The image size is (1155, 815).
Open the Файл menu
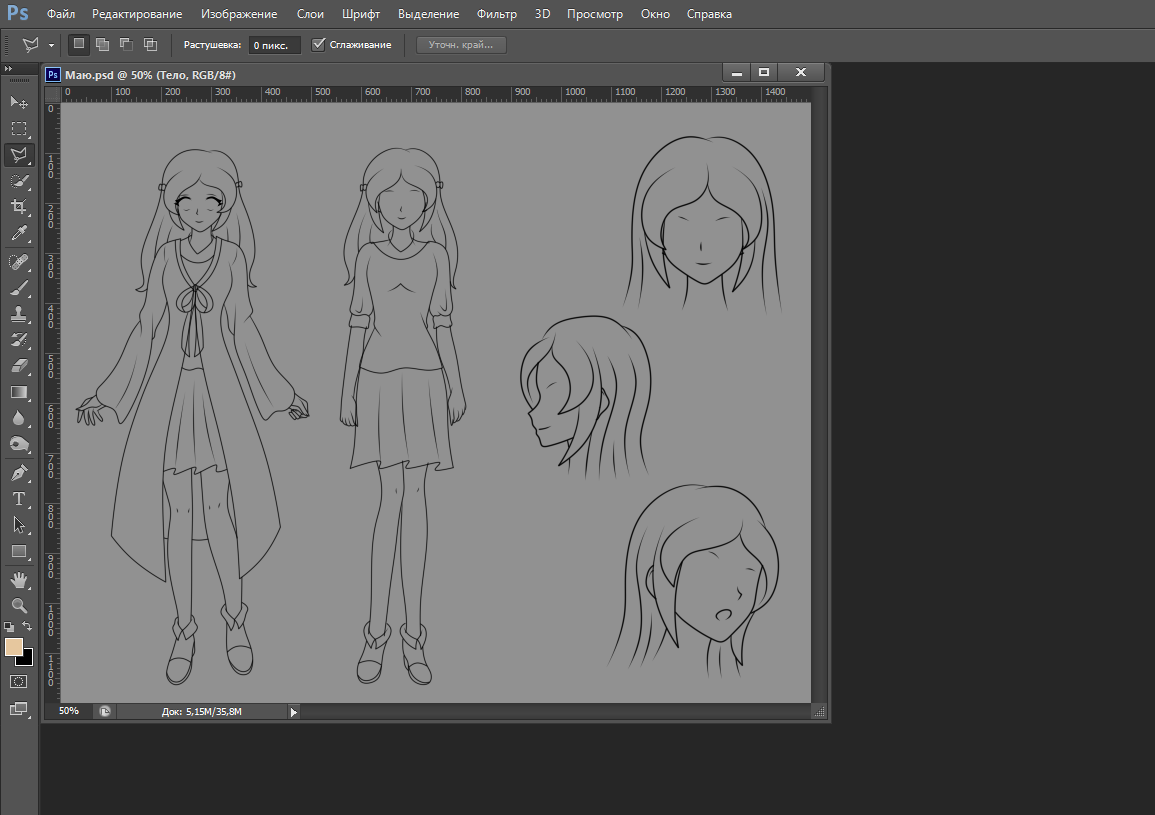tap(61, 14)
